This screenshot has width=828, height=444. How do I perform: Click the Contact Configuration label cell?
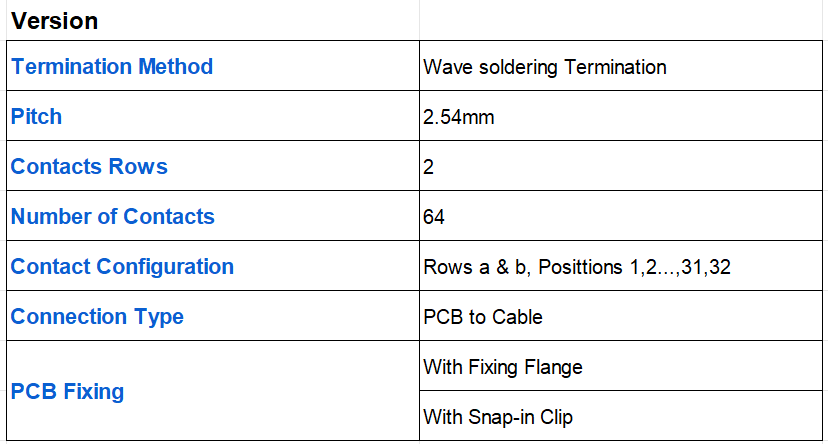[213, 266]
